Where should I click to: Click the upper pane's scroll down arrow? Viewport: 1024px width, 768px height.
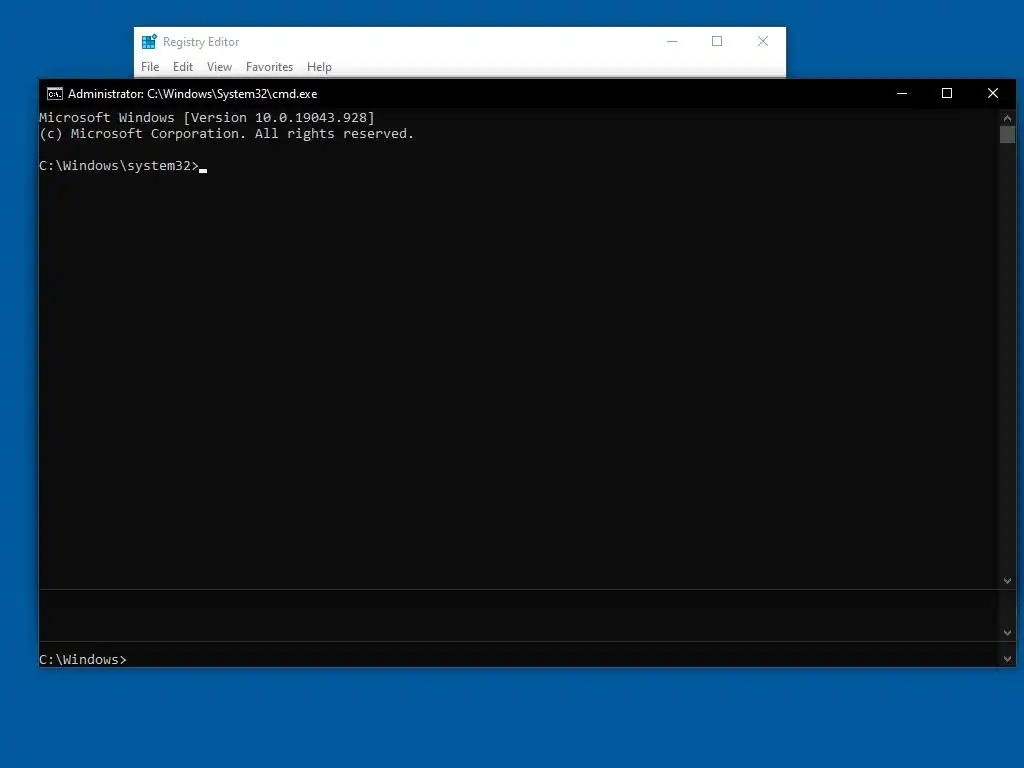point(1007,581)
